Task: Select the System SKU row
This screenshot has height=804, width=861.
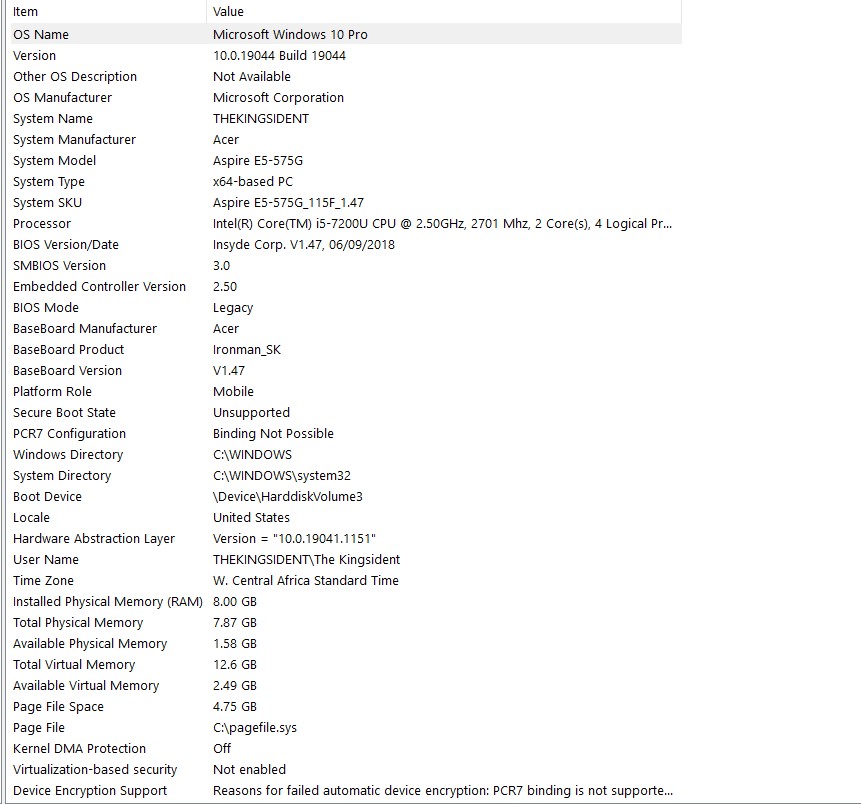Action: point(346,203)
